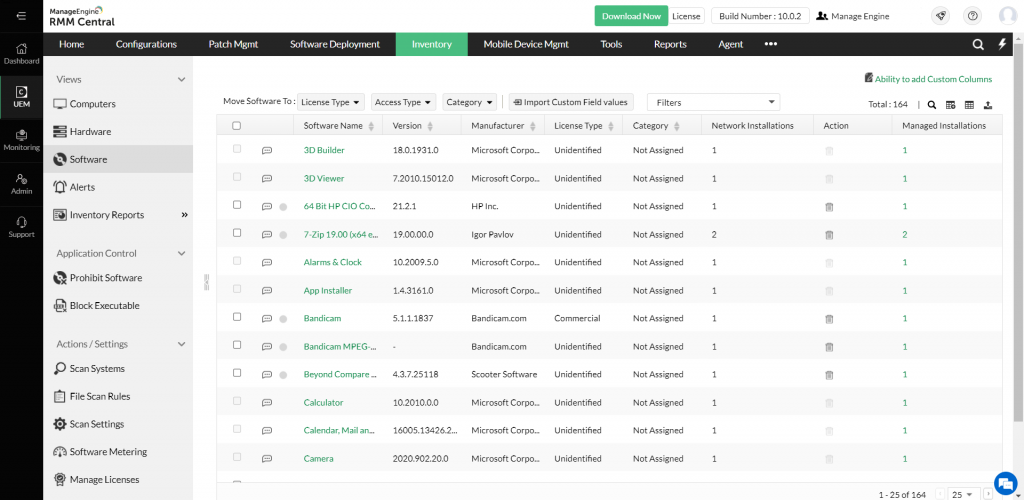
Task: Open the Access Type dropdown
Action: 403,102
